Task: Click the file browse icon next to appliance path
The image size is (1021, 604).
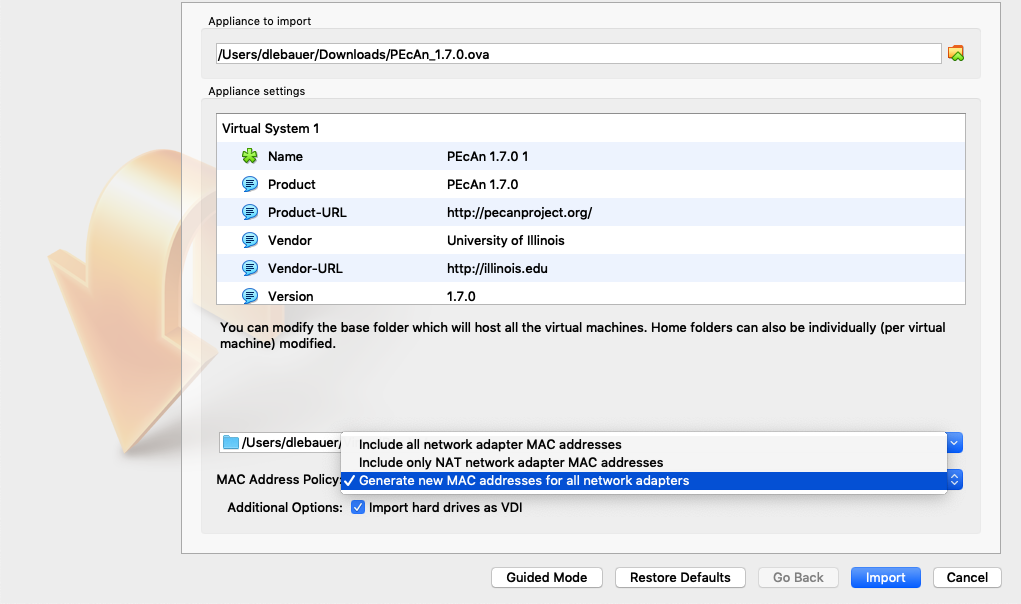Action: [x=956, y=54]
